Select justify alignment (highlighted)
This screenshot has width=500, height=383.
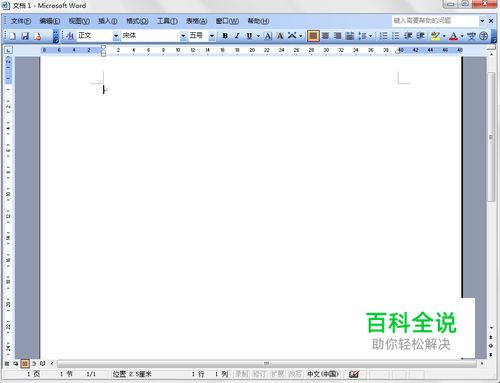pyautogui.click(x=313, y=36)
